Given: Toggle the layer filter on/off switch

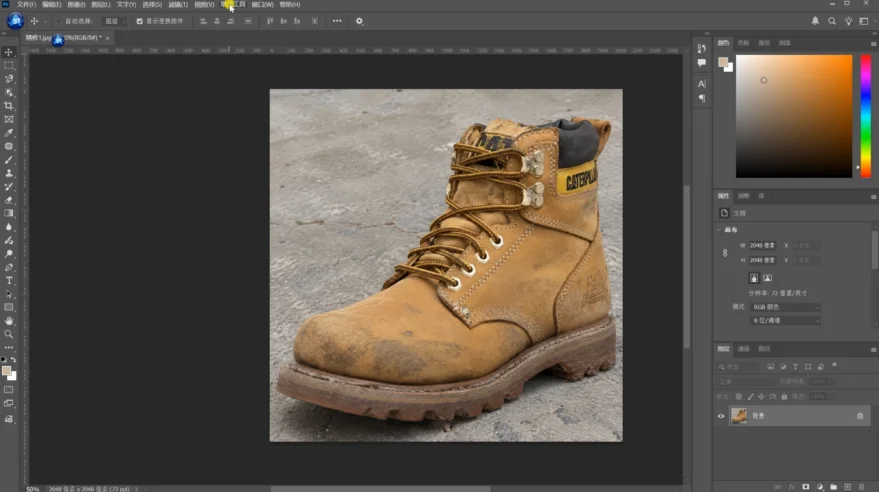Looking at the screenshot, I should 835,366.
